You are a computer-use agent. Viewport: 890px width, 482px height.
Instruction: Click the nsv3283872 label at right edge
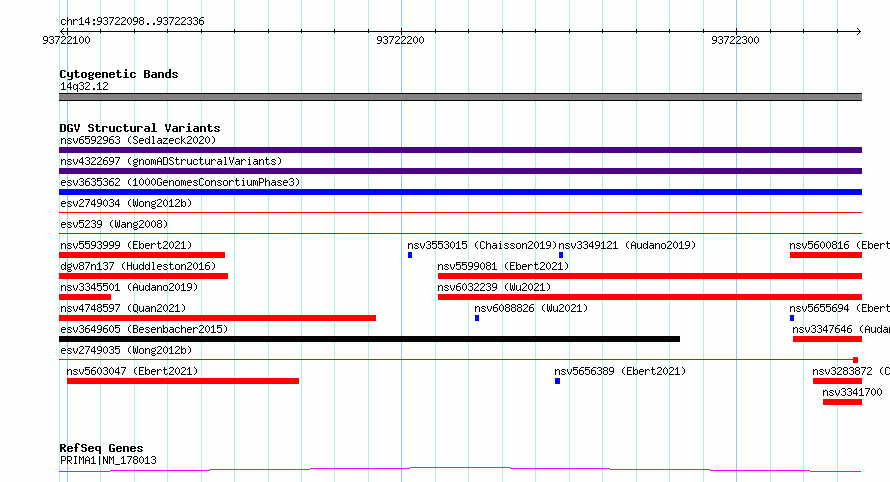pos(851,371)
